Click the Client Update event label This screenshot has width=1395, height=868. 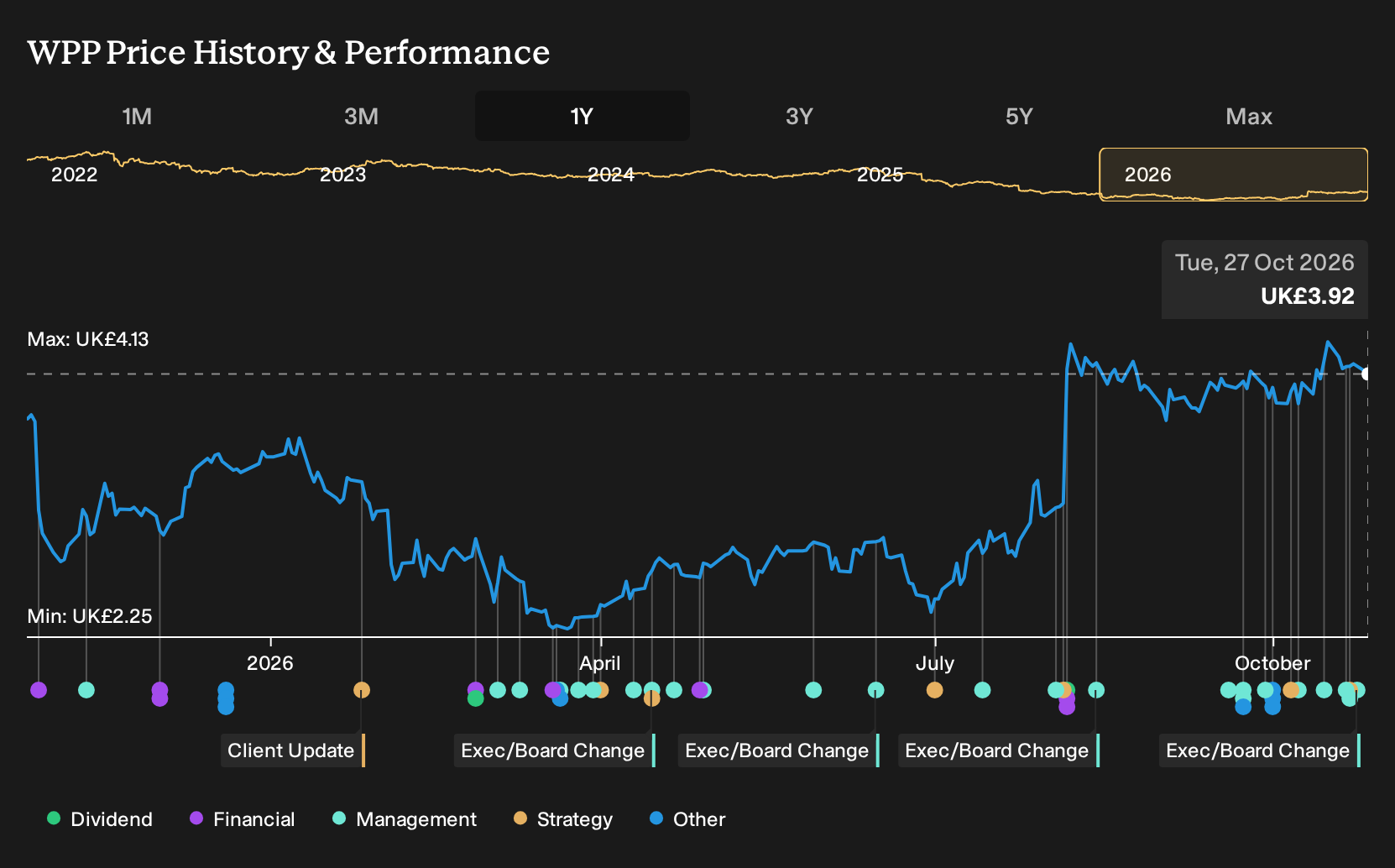tap(293, 750)
